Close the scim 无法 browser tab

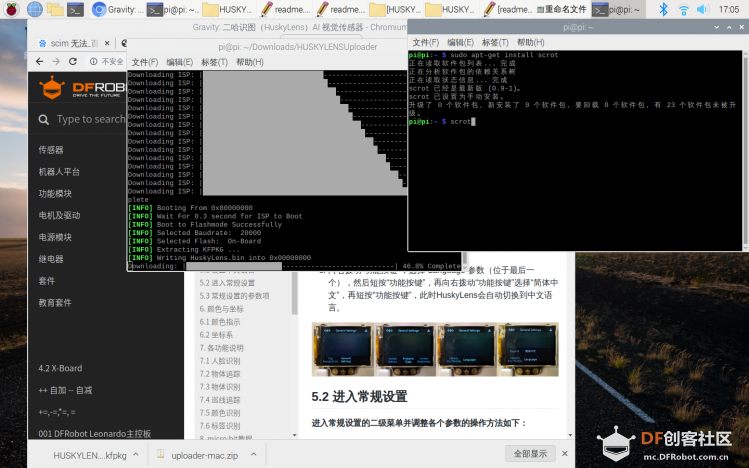(107, 43)
